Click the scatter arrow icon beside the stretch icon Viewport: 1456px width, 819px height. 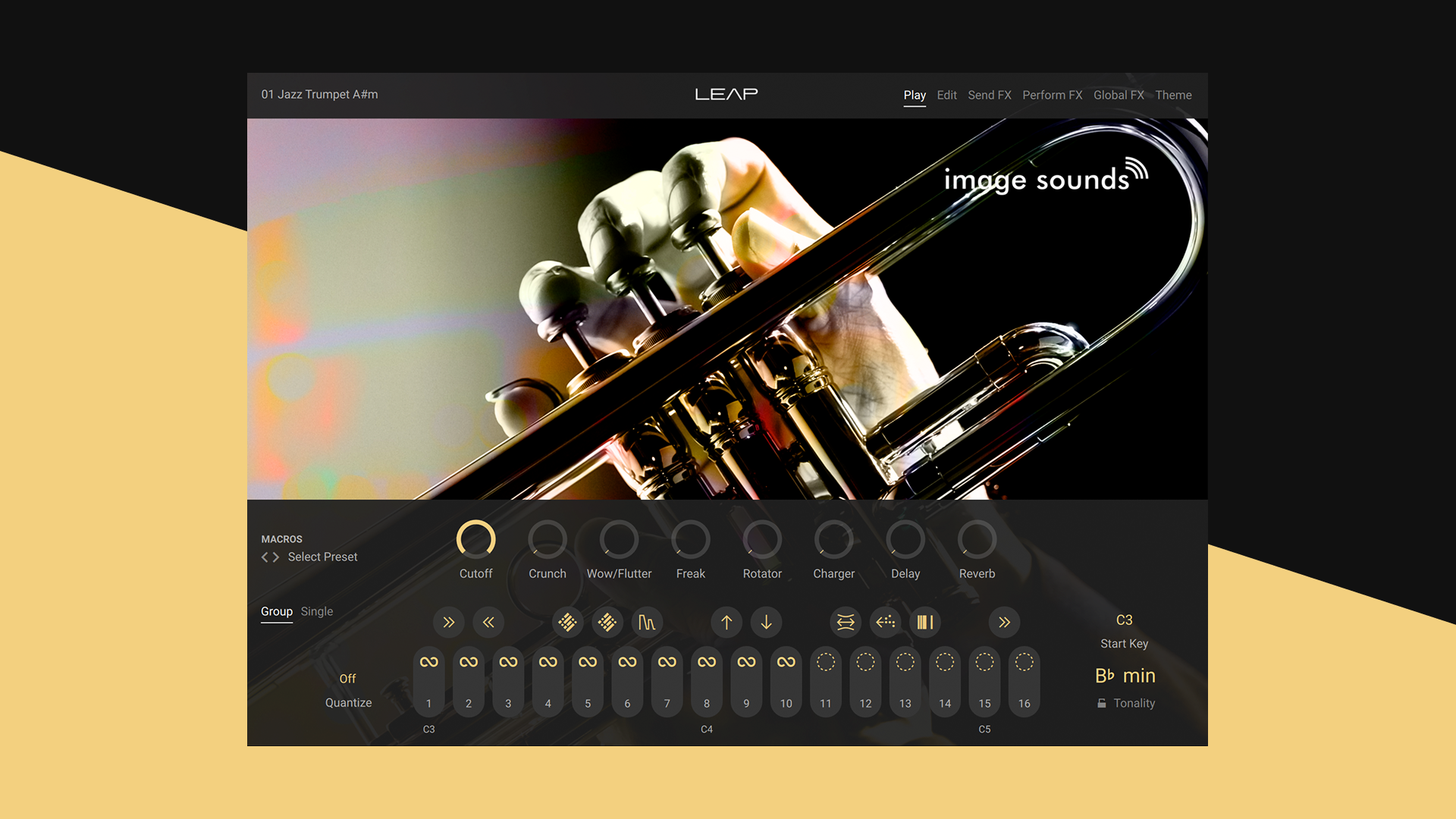coord(885,622)
